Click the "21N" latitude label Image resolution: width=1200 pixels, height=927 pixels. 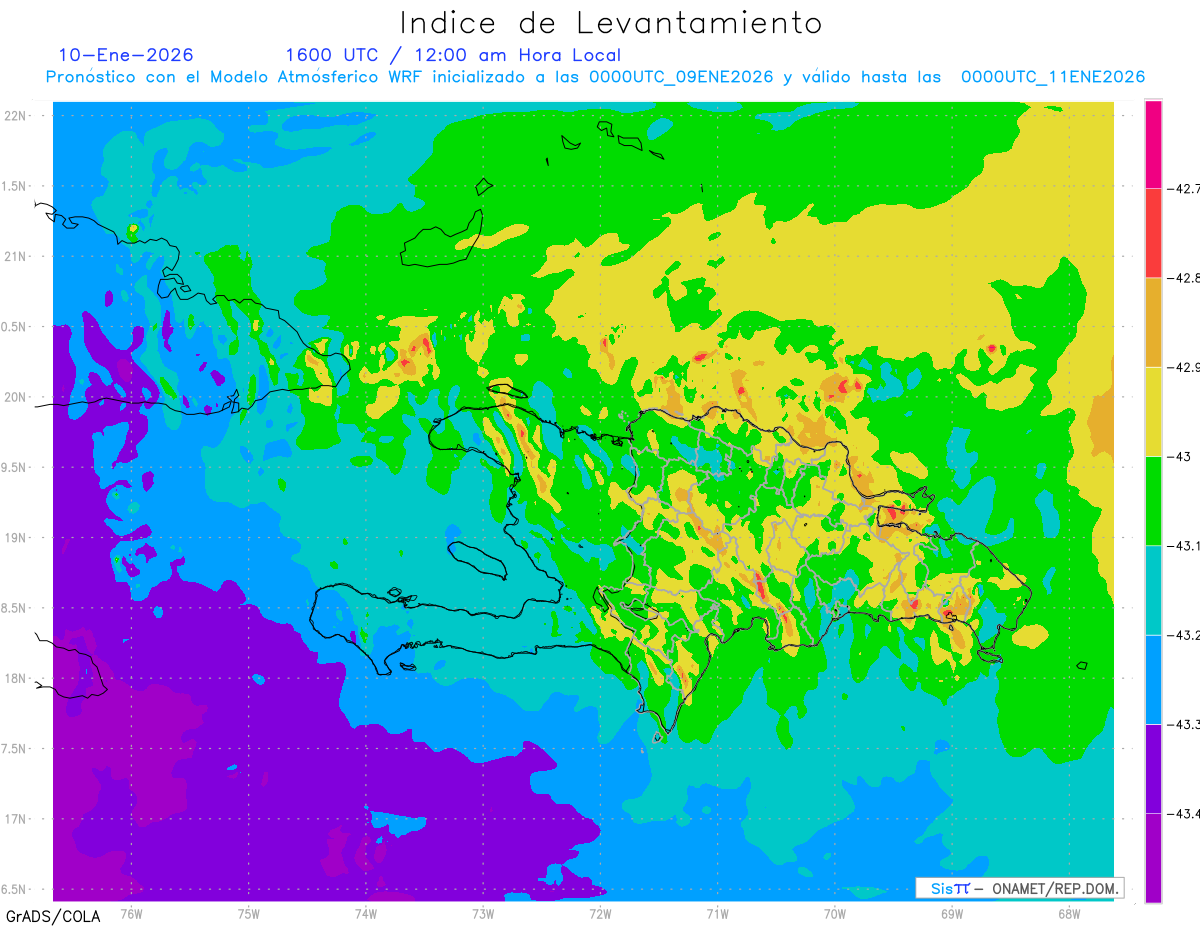[16, 256]
